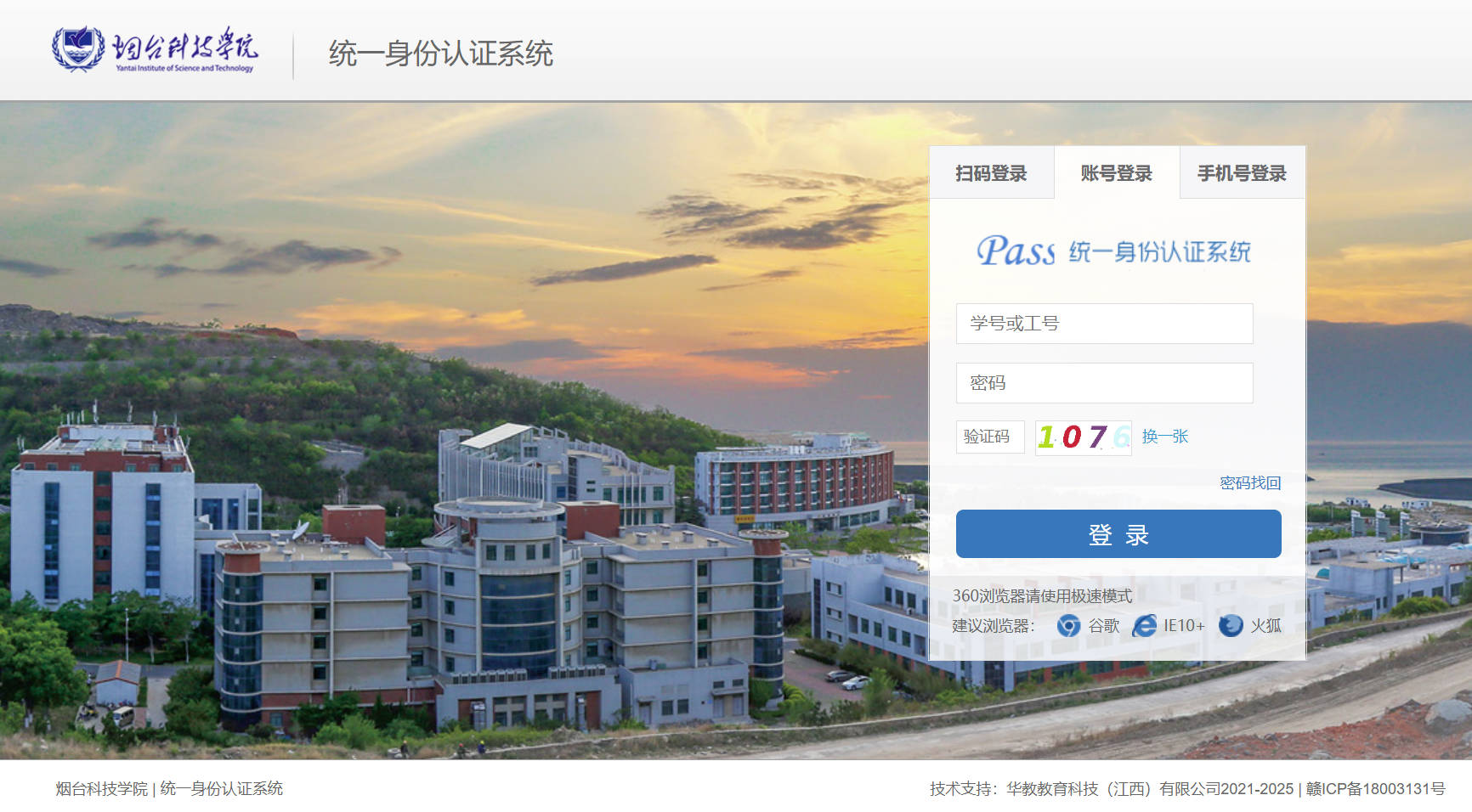Select the 账号登录 tab
This screenshot has height=812, width=1472.
point(1117,173)
